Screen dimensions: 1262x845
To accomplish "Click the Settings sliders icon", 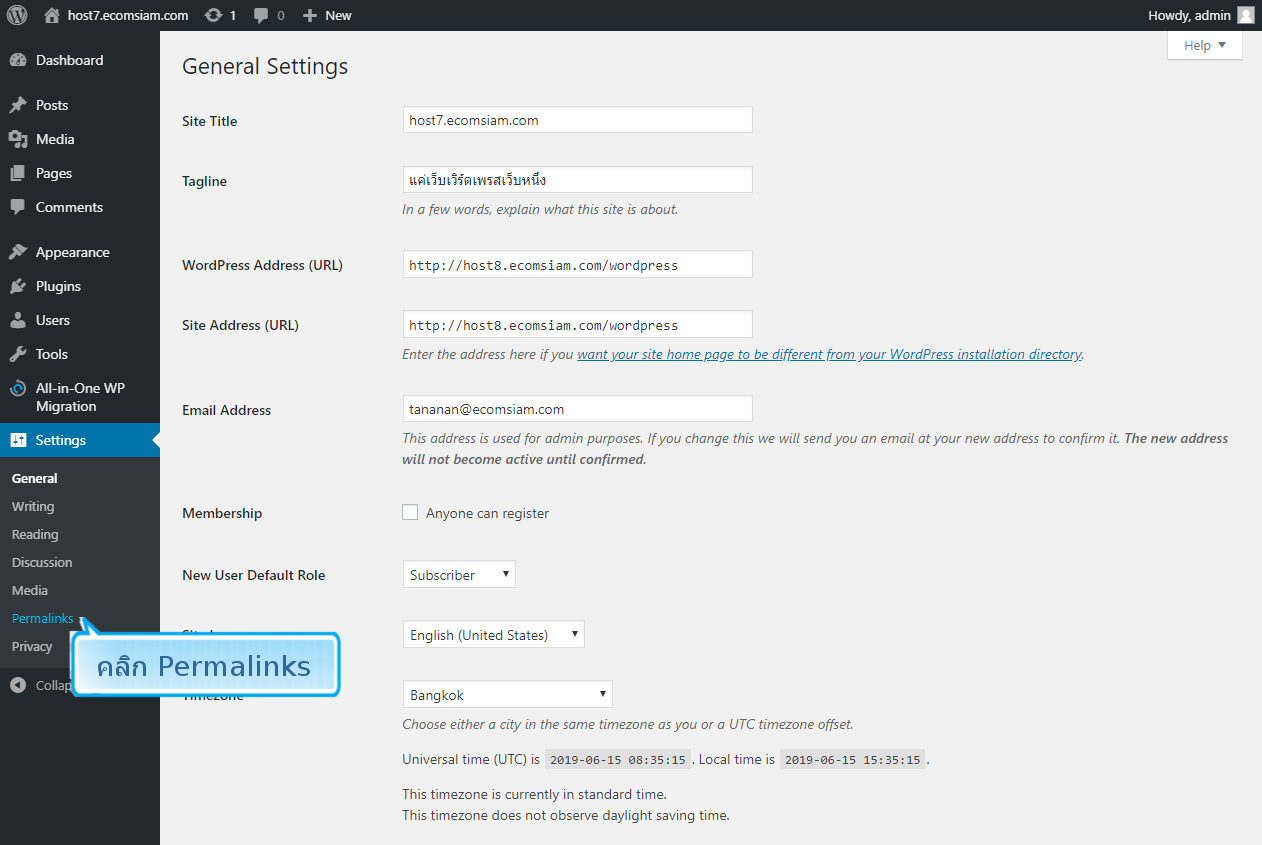I will point(18,440).
